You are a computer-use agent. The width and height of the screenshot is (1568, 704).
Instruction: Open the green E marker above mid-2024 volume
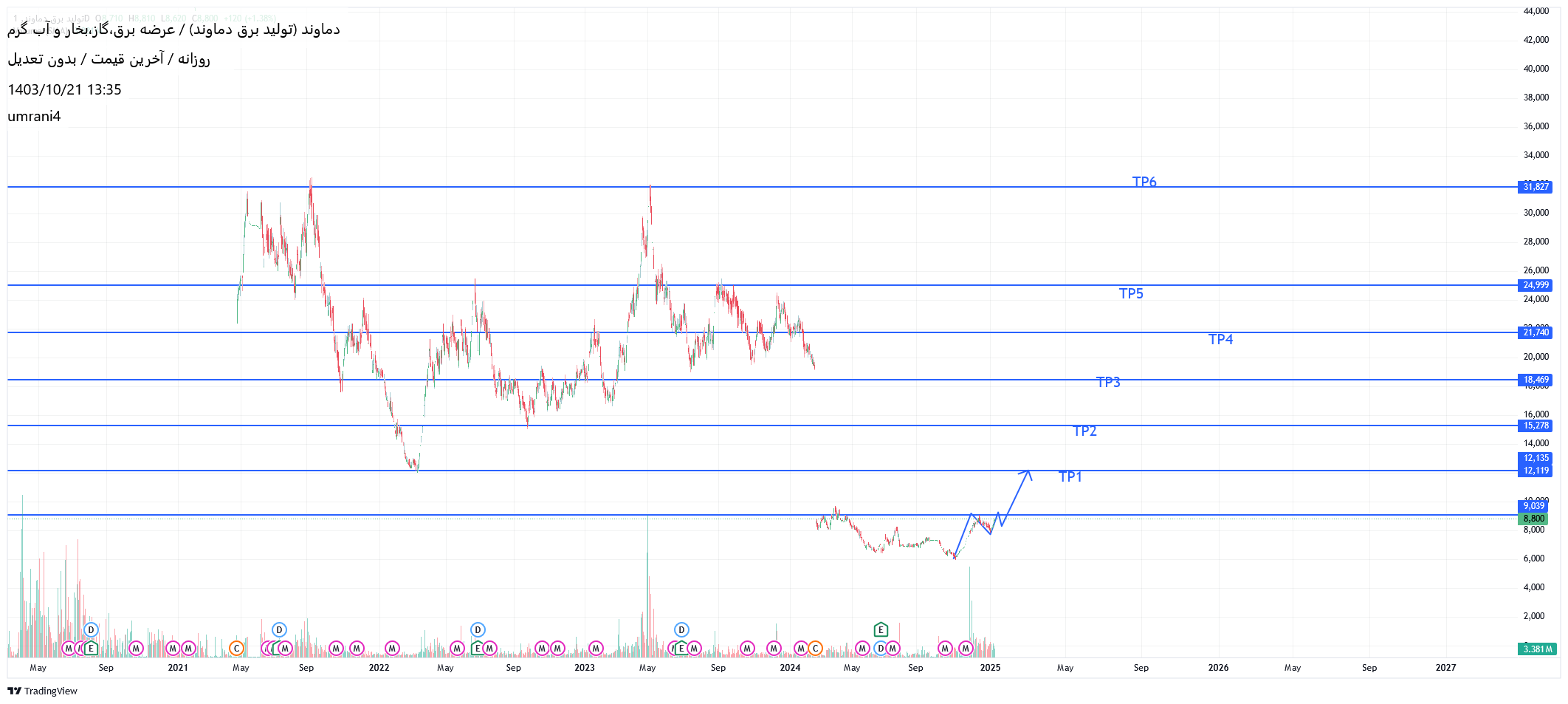pos(880,630)
